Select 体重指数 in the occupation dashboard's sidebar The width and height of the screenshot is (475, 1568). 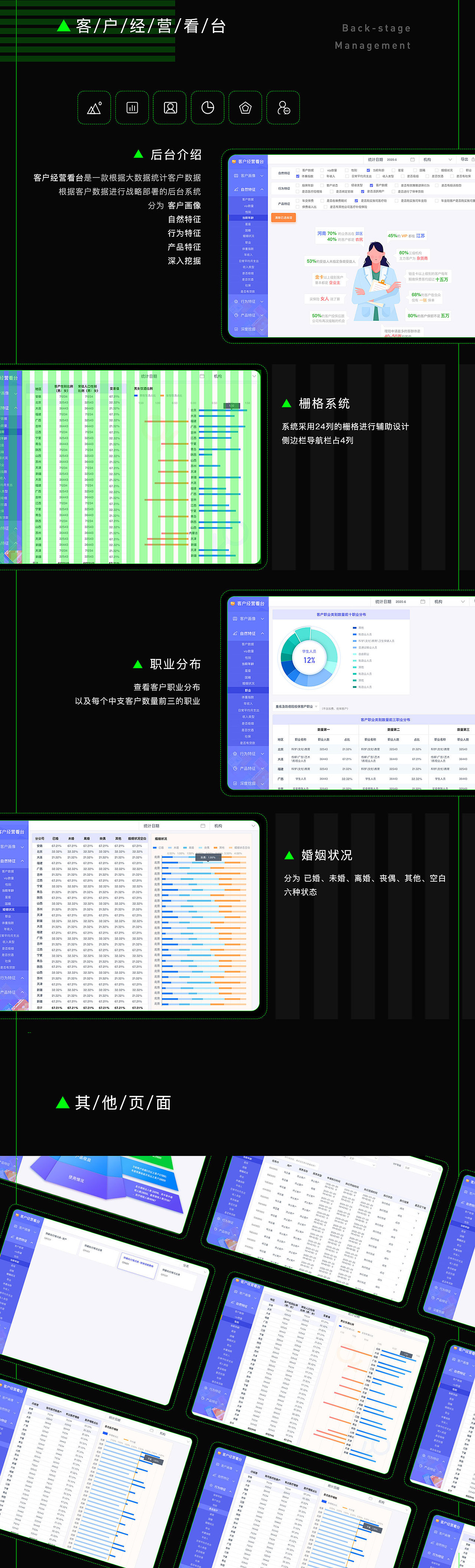[x=248, y=697]
